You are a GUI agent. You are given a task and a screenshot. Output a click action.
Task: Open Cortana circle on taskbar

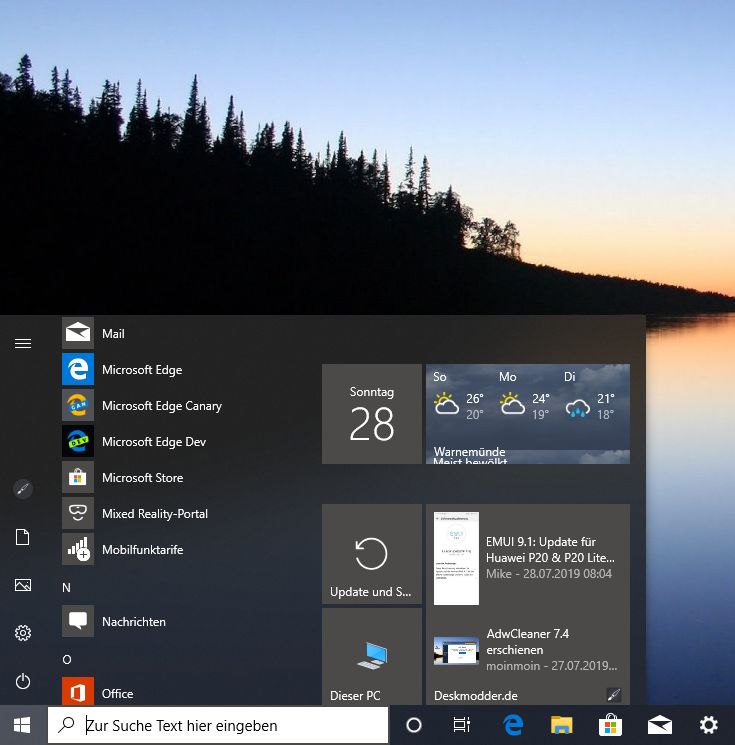(x=414, y=725)
